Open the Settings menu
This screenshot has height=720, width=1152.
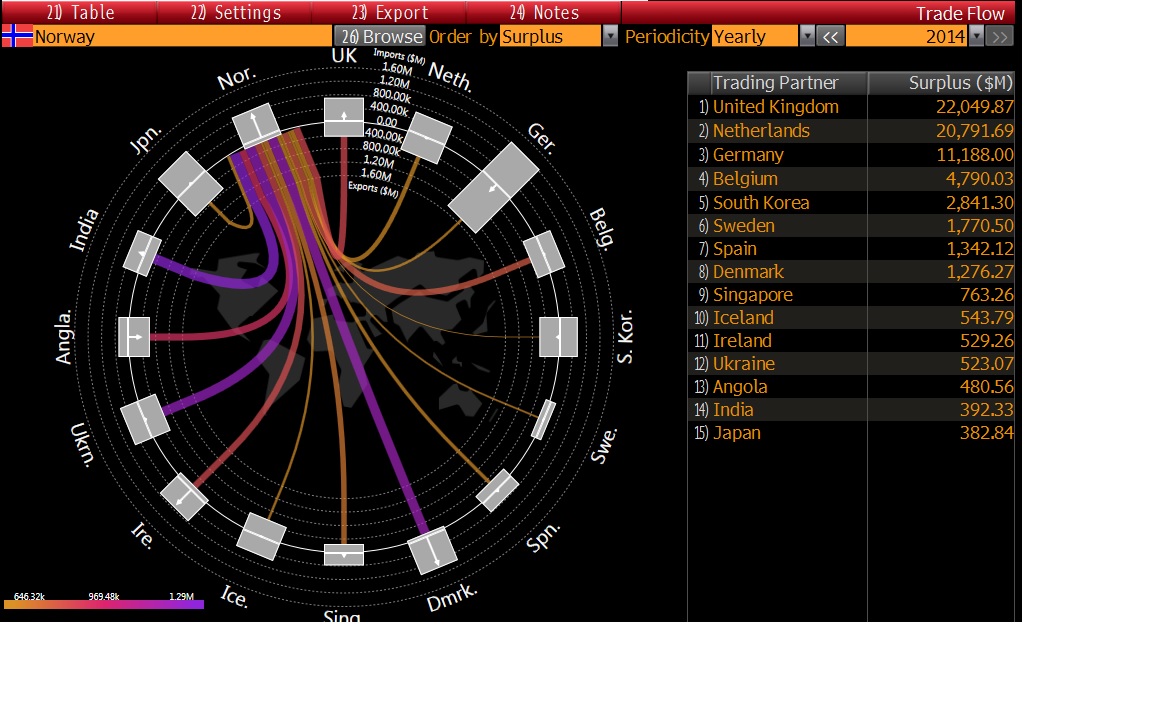click(235, 13)
